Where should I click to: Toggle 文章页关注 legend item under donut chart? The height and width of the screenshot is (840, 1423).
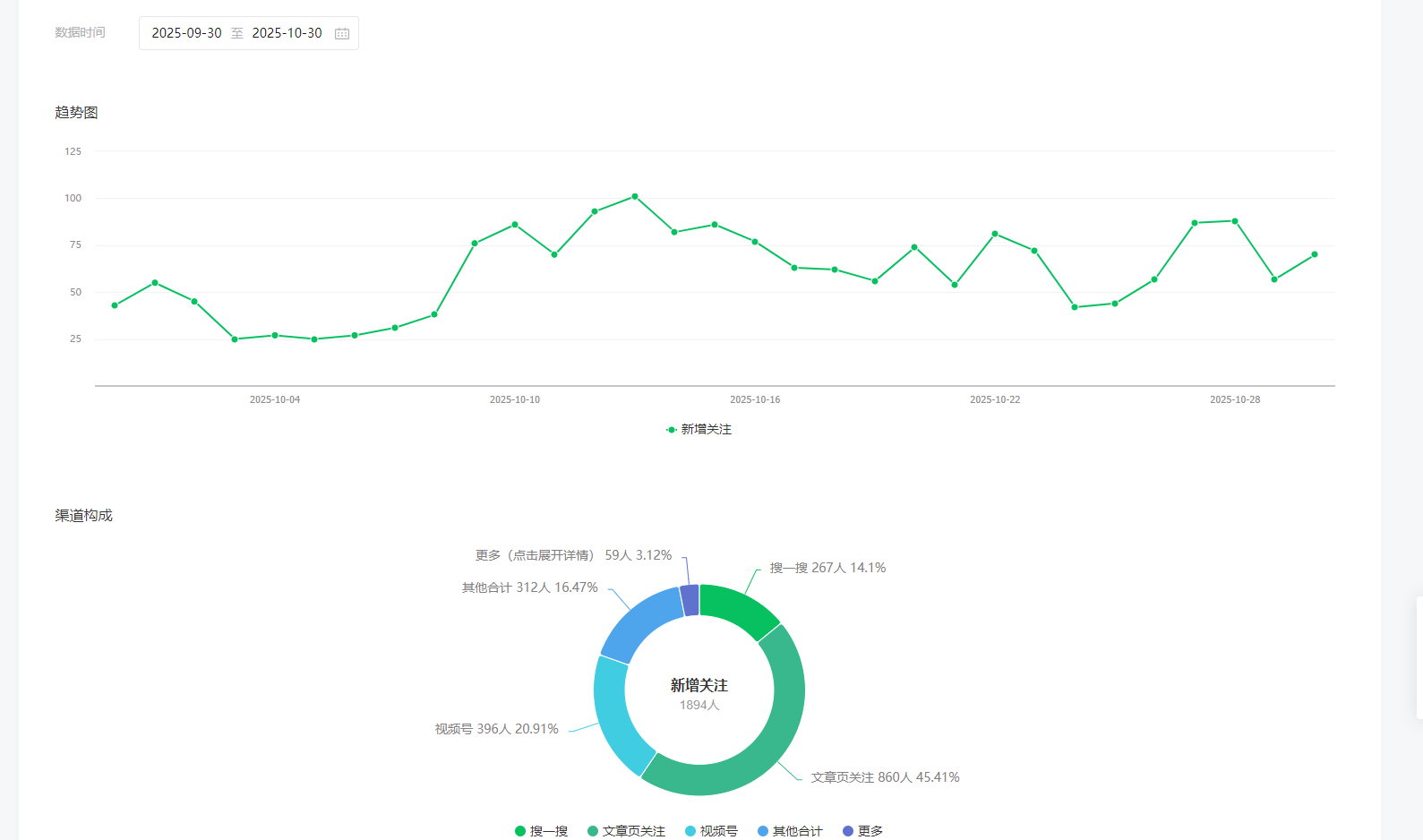tap(626, 831)
